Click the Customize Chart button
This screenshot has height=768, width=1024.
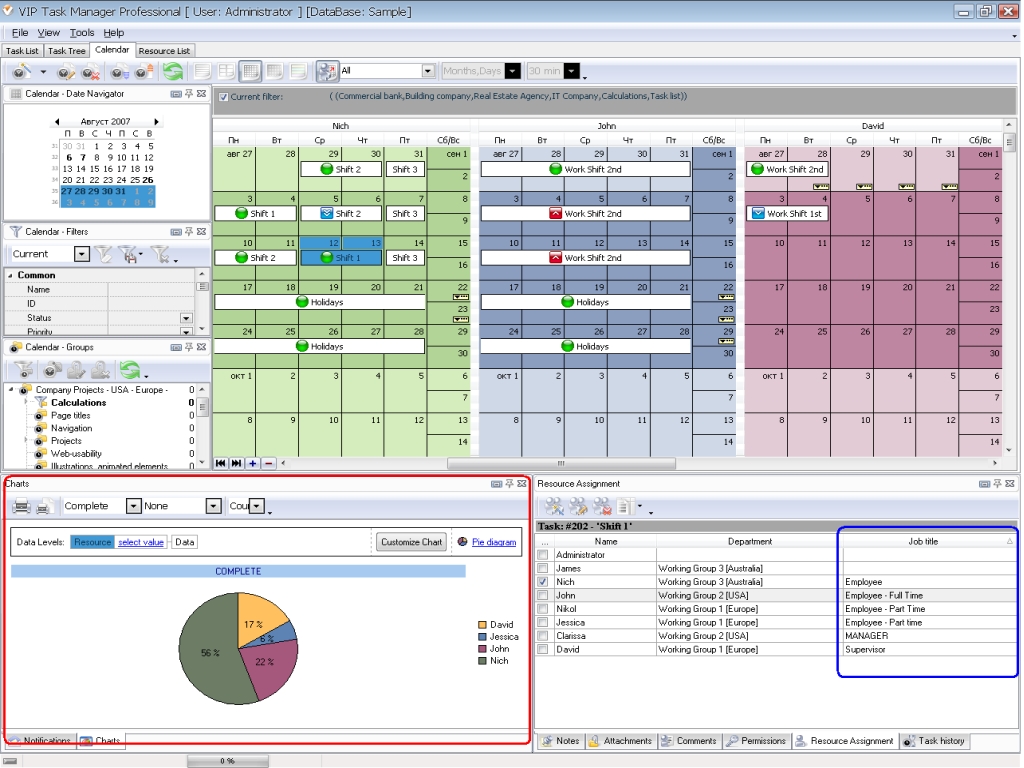(410, 541)
